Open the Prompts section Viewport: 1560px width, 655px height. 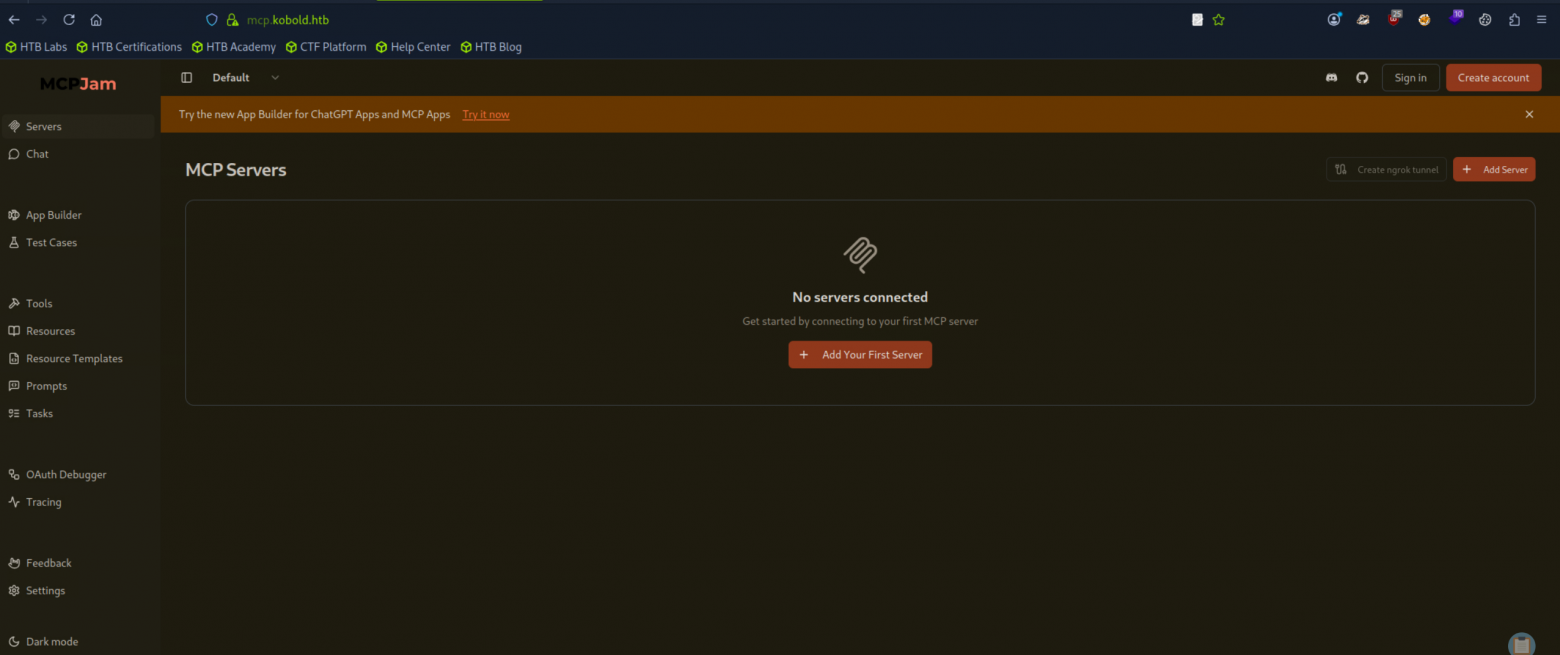coord(45,385)
